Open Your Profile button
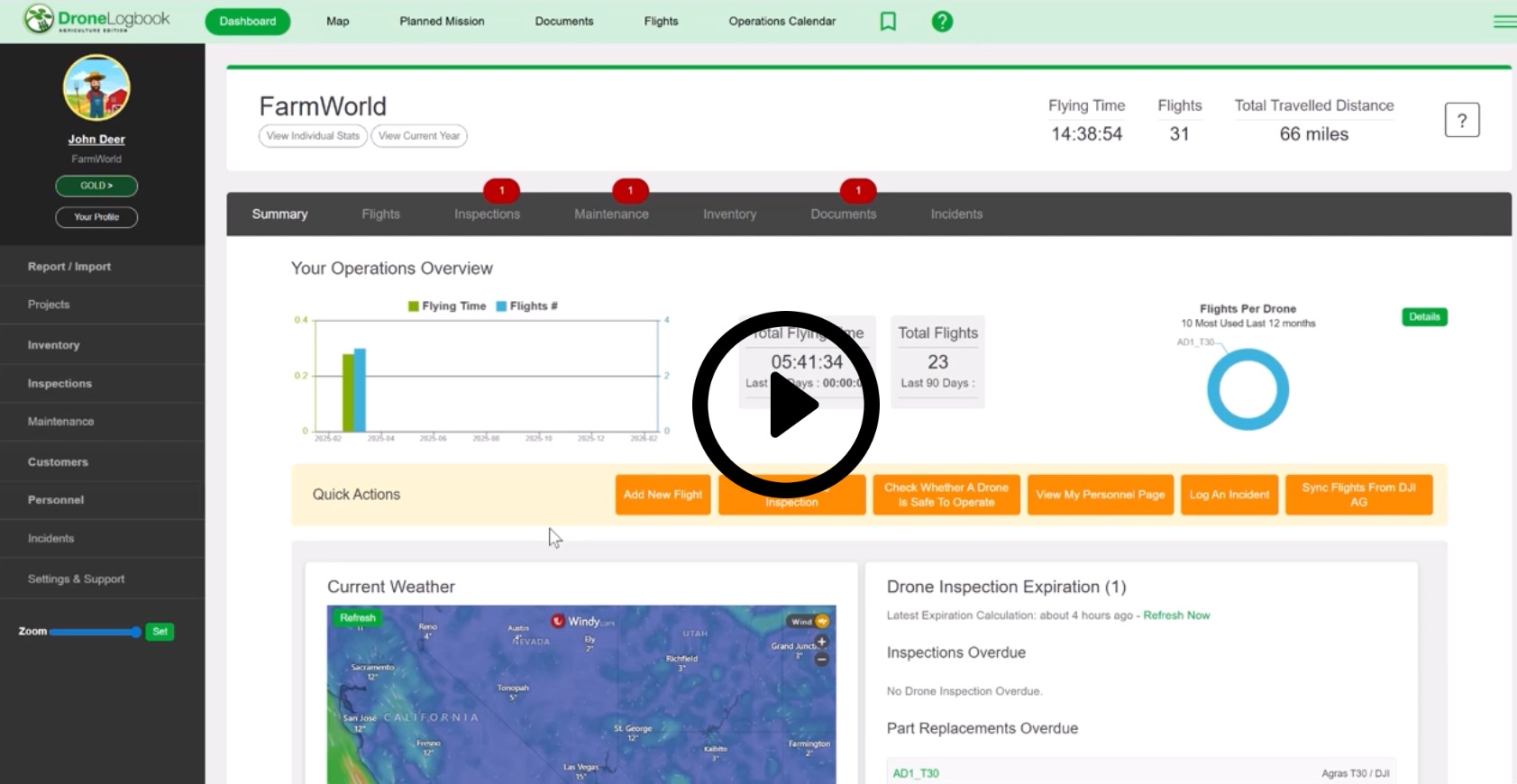 pos(96,217)
